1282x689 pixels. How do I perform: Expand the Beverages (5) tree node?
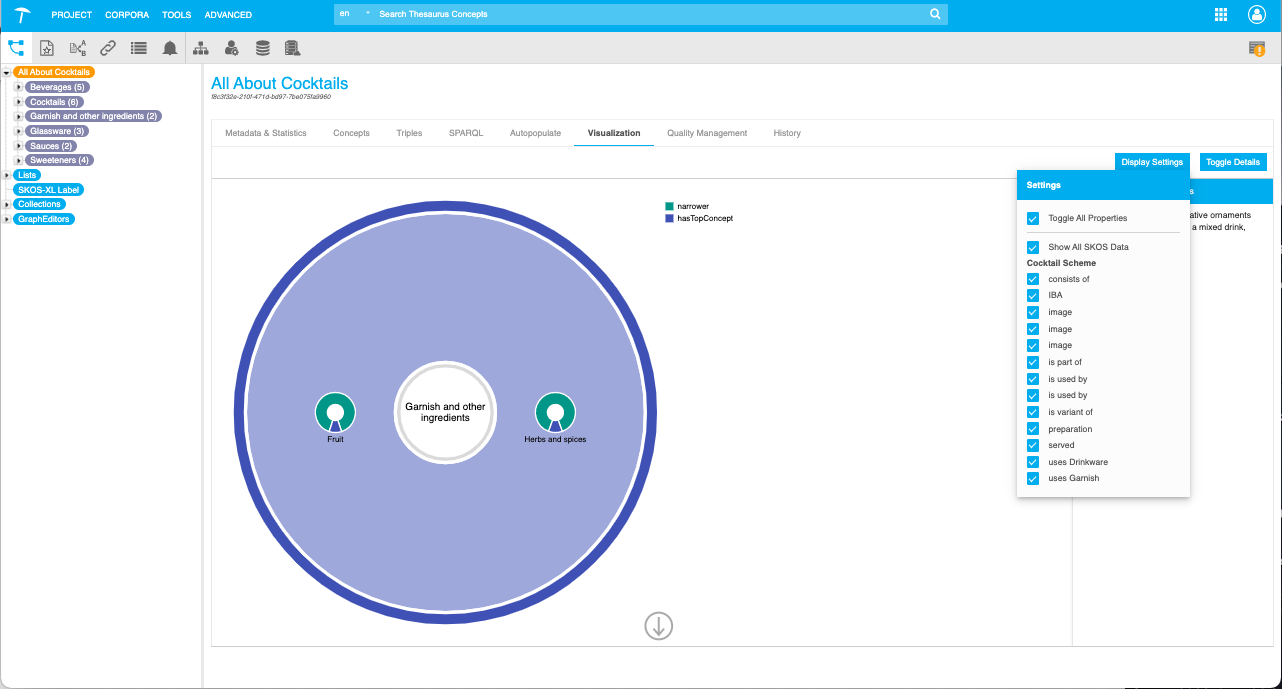(x=18, y=88)
